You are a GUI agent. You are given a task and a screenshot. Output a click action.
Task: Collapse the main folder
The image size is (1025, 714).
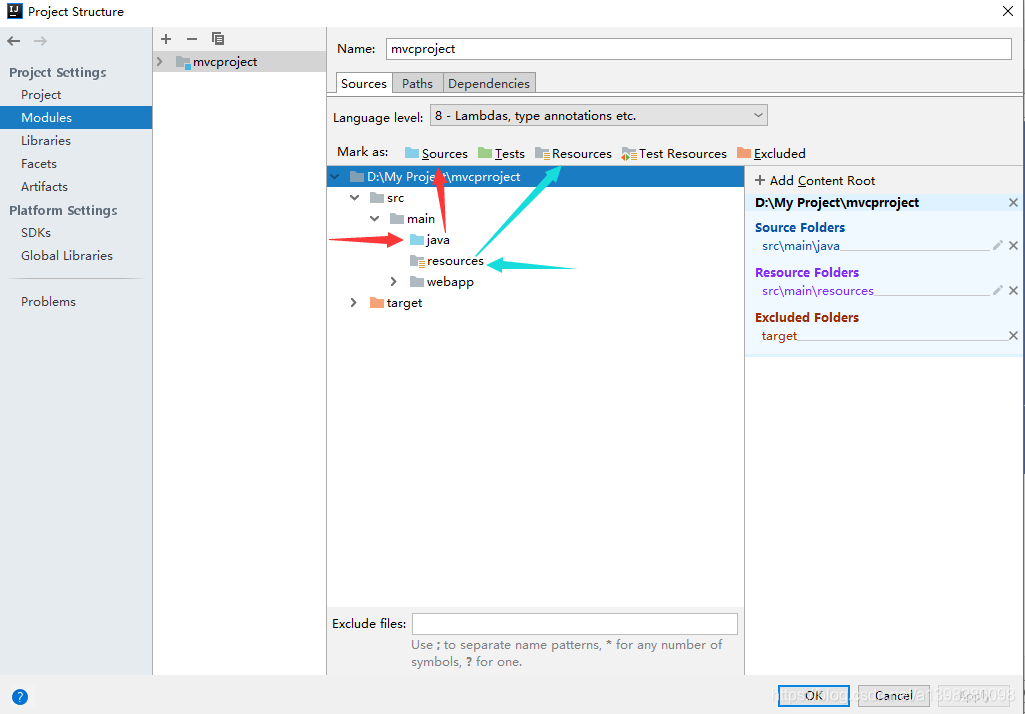(375, 218)
